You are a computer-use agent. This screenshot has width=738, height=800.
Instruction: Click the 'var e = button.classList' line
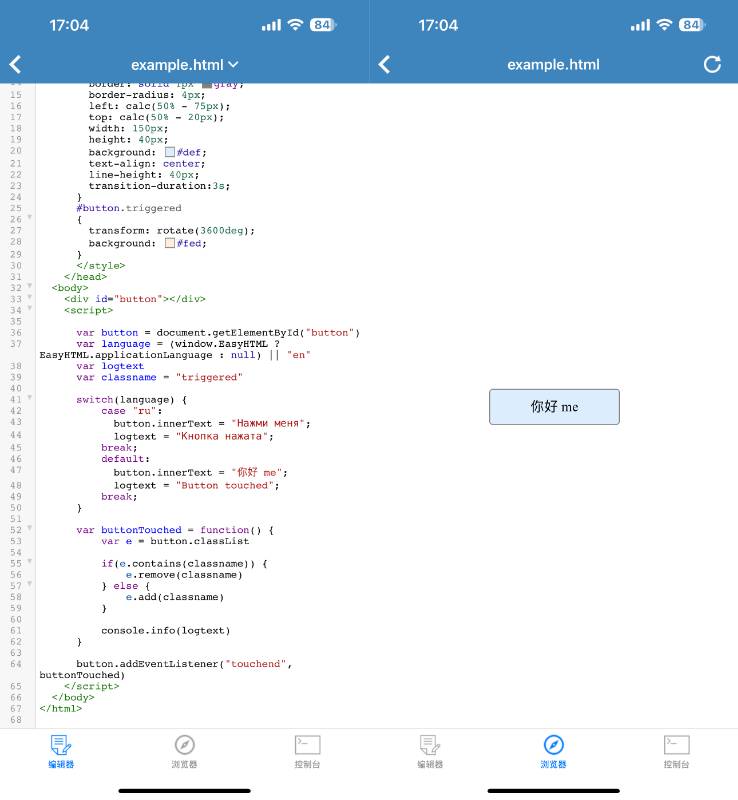(x=175, y=541)
